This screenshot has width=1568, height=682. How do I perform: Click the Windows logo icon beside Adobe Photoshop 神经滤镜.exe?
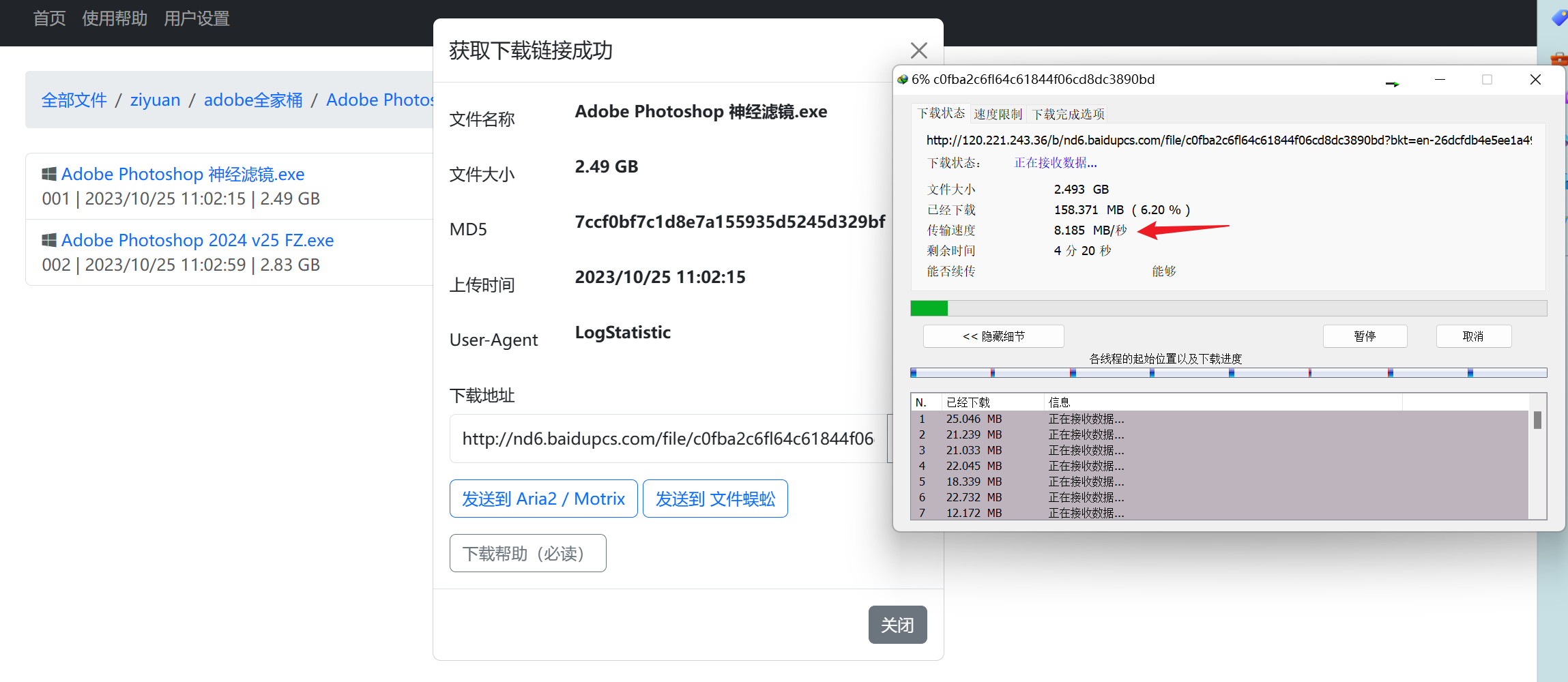48,174
